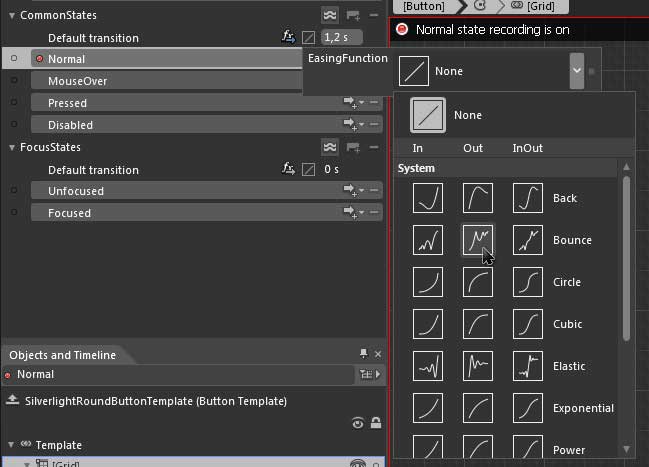Select the Normal state

166,59
